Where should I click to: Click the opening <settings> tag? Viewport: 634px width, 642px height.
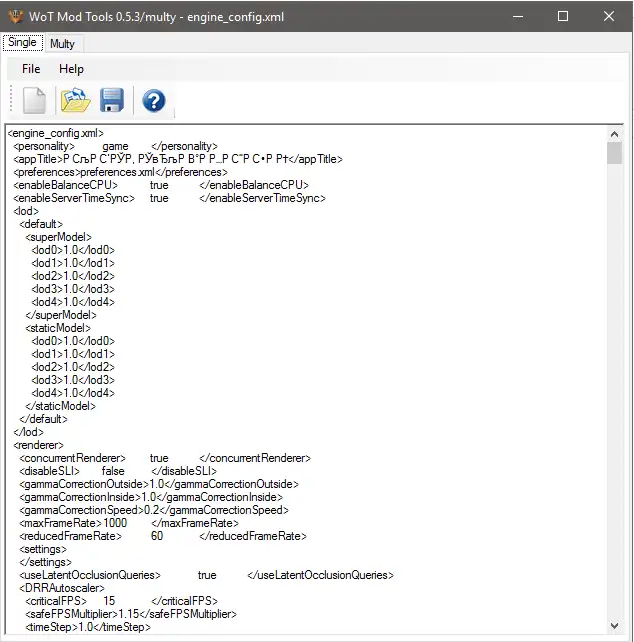point(43,549)
